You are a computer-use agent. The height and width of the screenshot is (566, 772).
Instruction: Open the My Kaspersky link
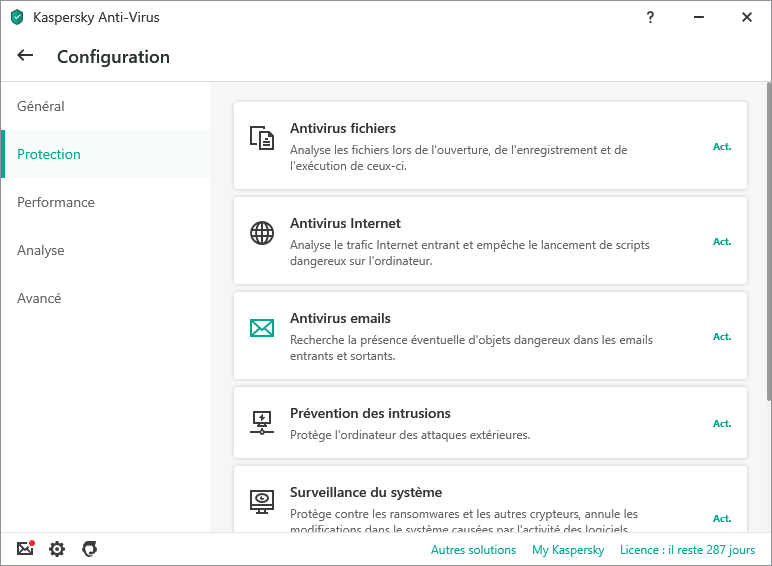568,550
